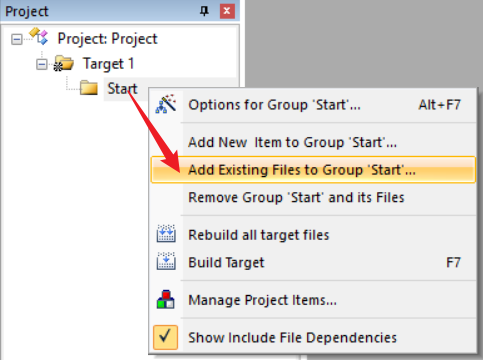483x360 pixels.
Task: Select the Target 1 label in tree
Action: [x=108, y=64]
